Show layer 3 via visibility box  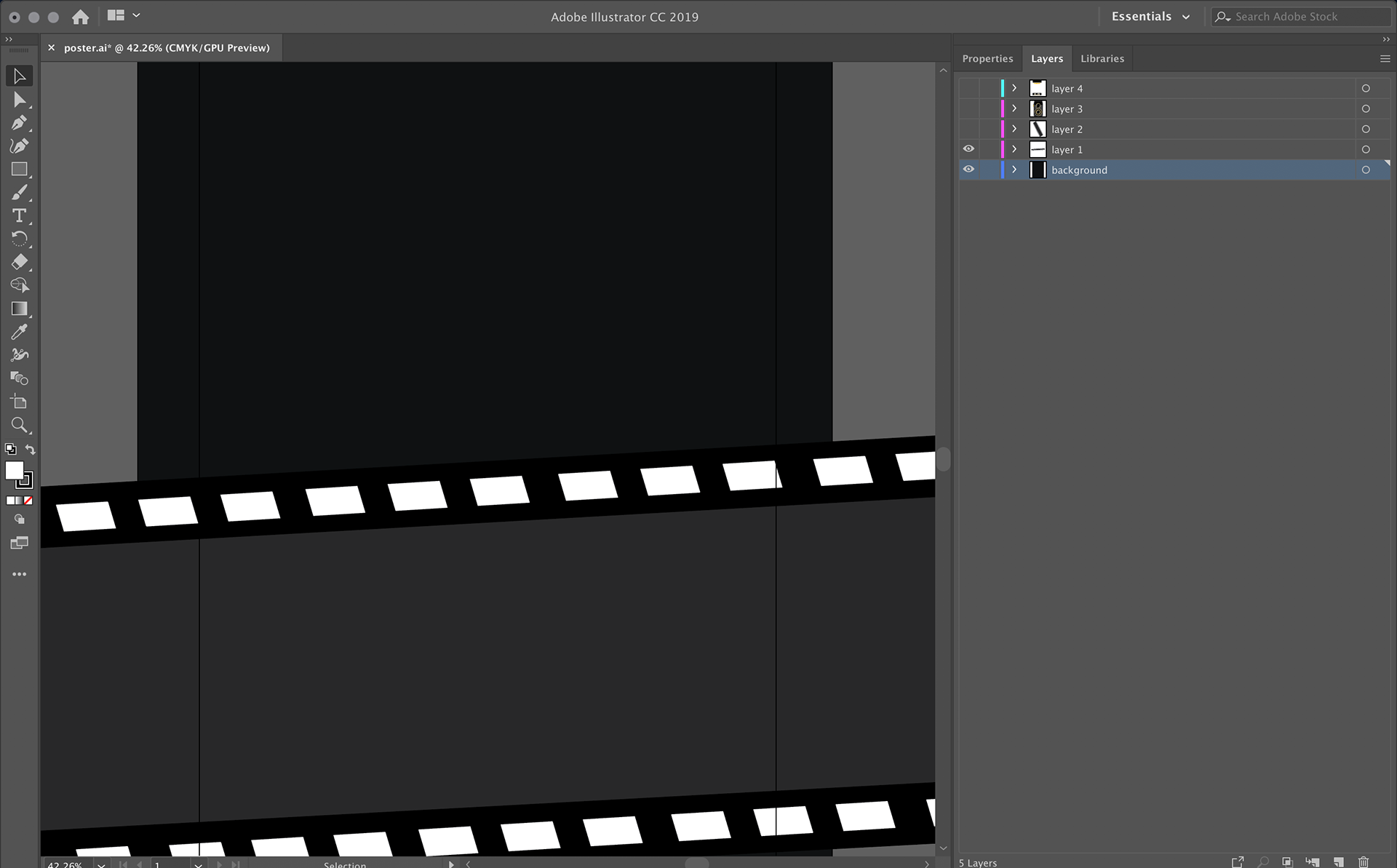(968, 108)
